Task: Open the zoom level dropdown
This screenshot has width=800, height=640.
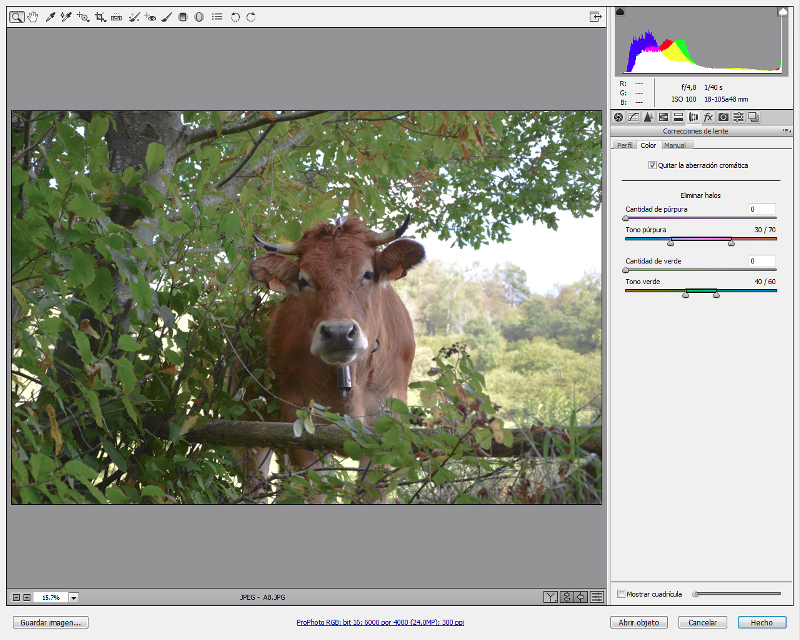Action: [x=74, y=598]
